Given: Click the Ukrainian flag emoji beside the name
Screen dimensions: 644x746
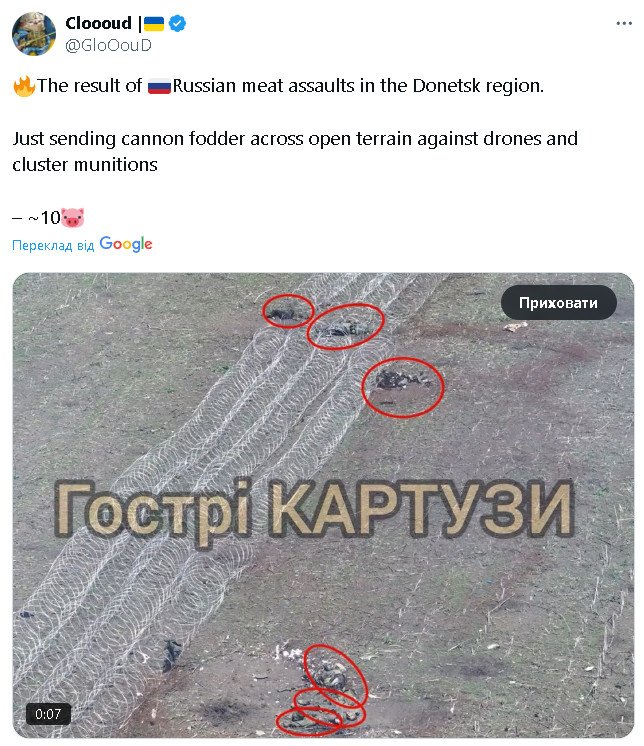Looking at the screenshot, I should pyautogui.click(x=154, y=23).
